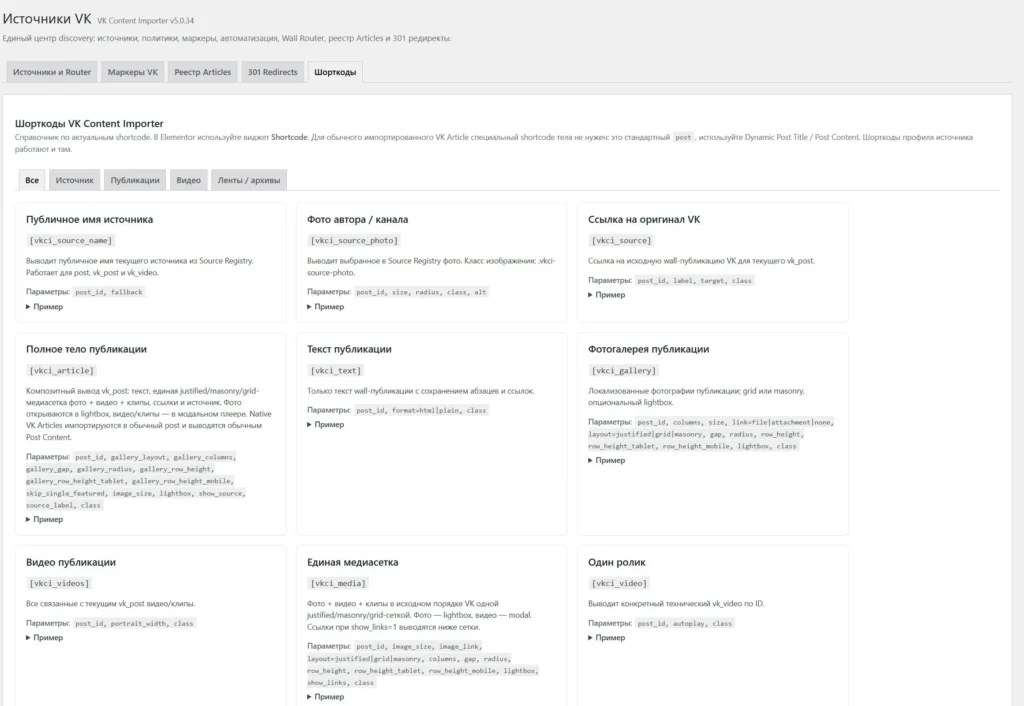Expand "Пример" under "Фотогалерея публикации"

606,460
